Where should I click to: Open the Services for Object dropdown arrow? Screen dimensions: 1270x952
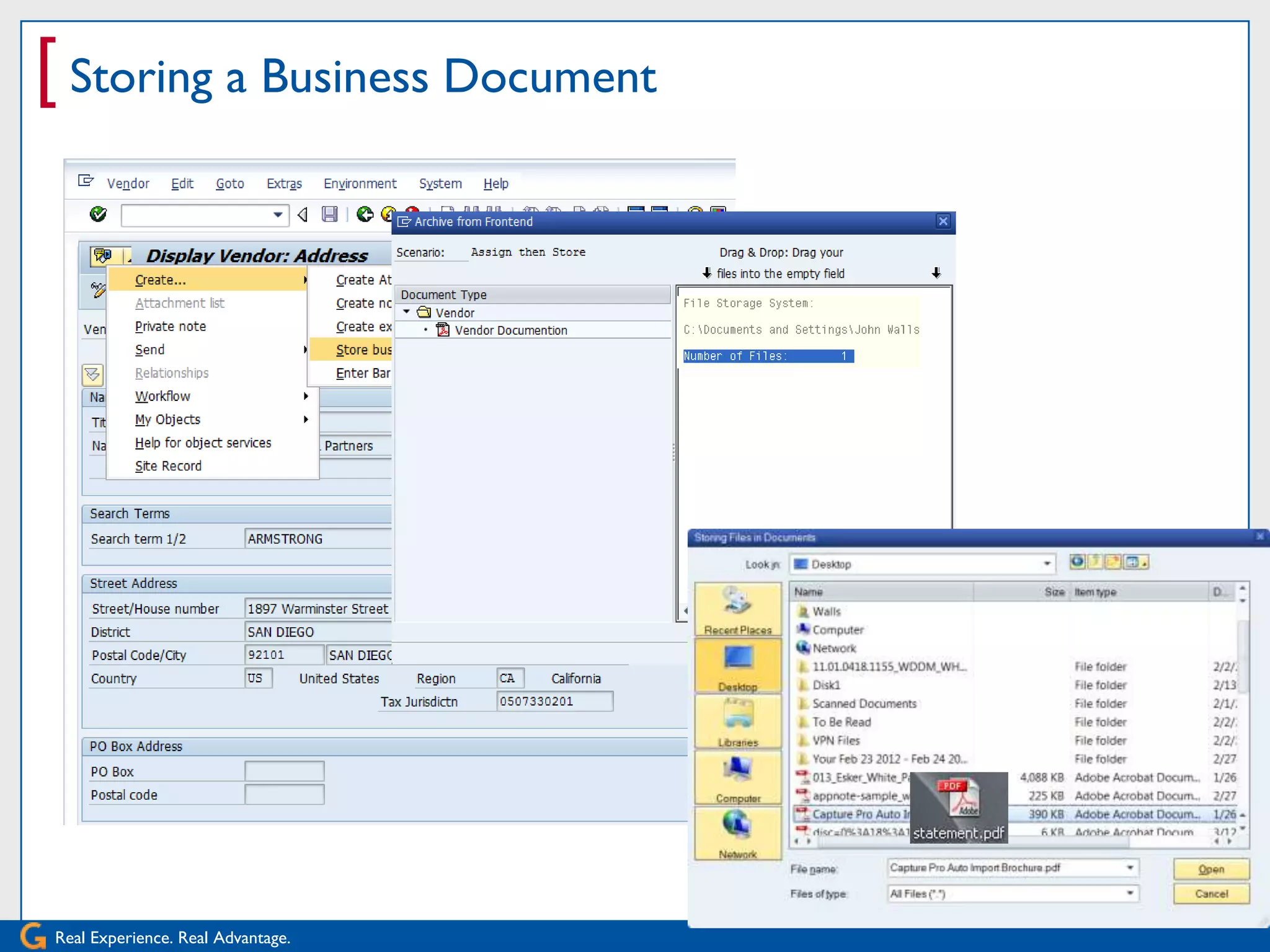pos(128,257)
